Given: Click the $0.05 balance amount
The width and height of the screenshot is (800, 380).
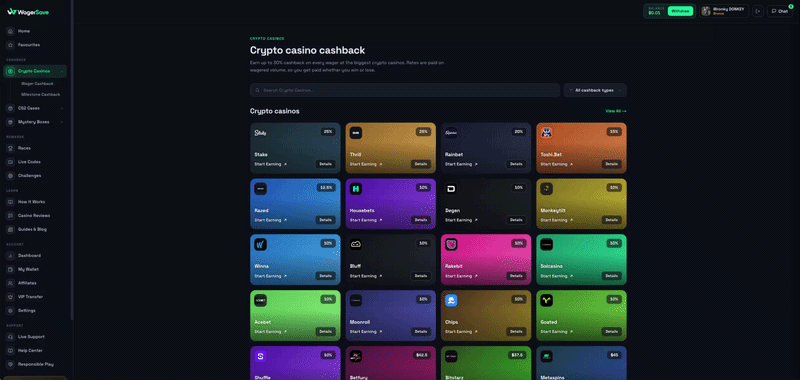Looking at the screenshot, I should coord(654,13).
